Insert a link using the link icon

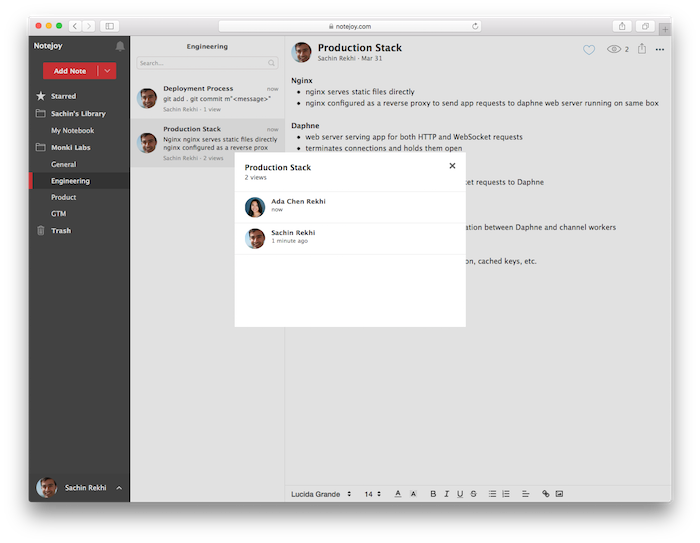click(x=546, y=494)
